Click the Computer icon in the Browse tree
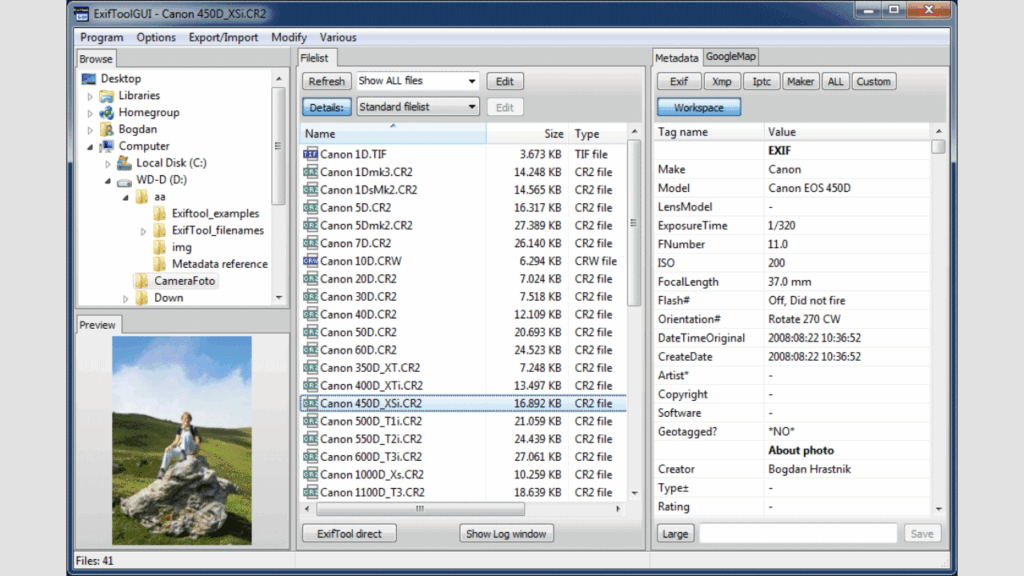This screenshot has height=576, width=1024. [x=106, y=146]
